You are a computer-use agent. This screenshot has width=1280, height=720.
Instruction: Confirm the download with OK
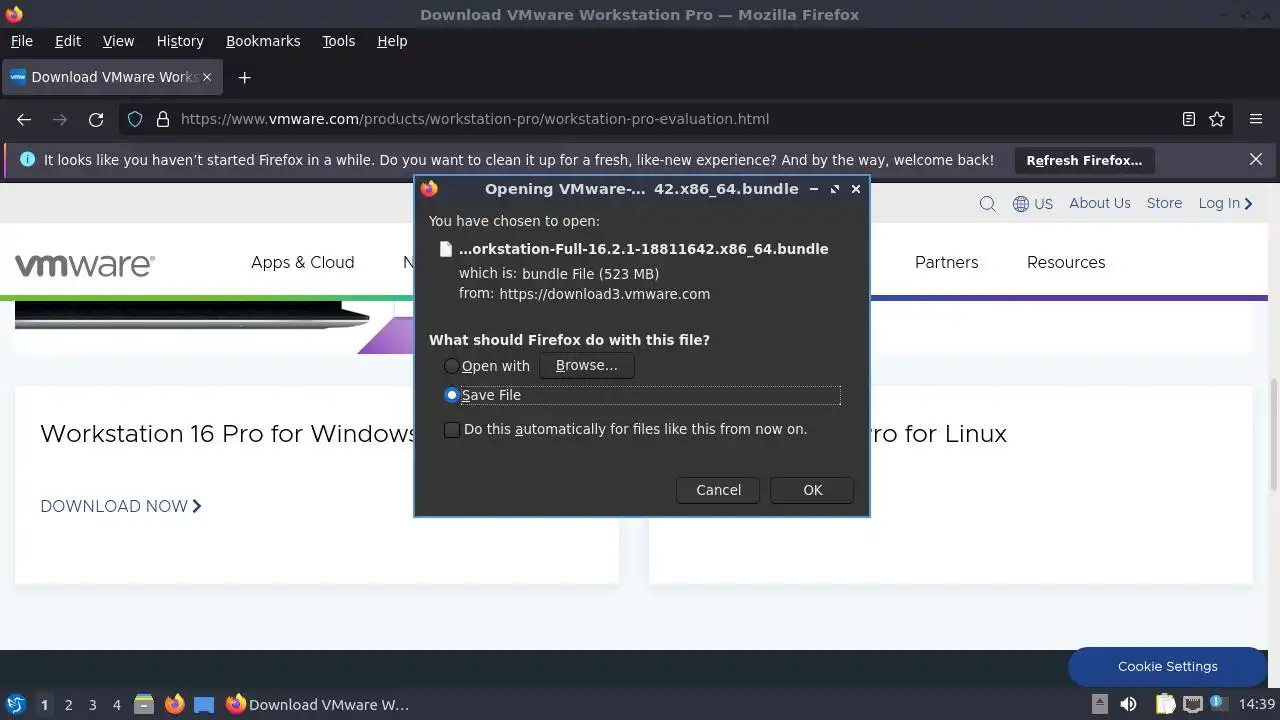tap(812, 490)
